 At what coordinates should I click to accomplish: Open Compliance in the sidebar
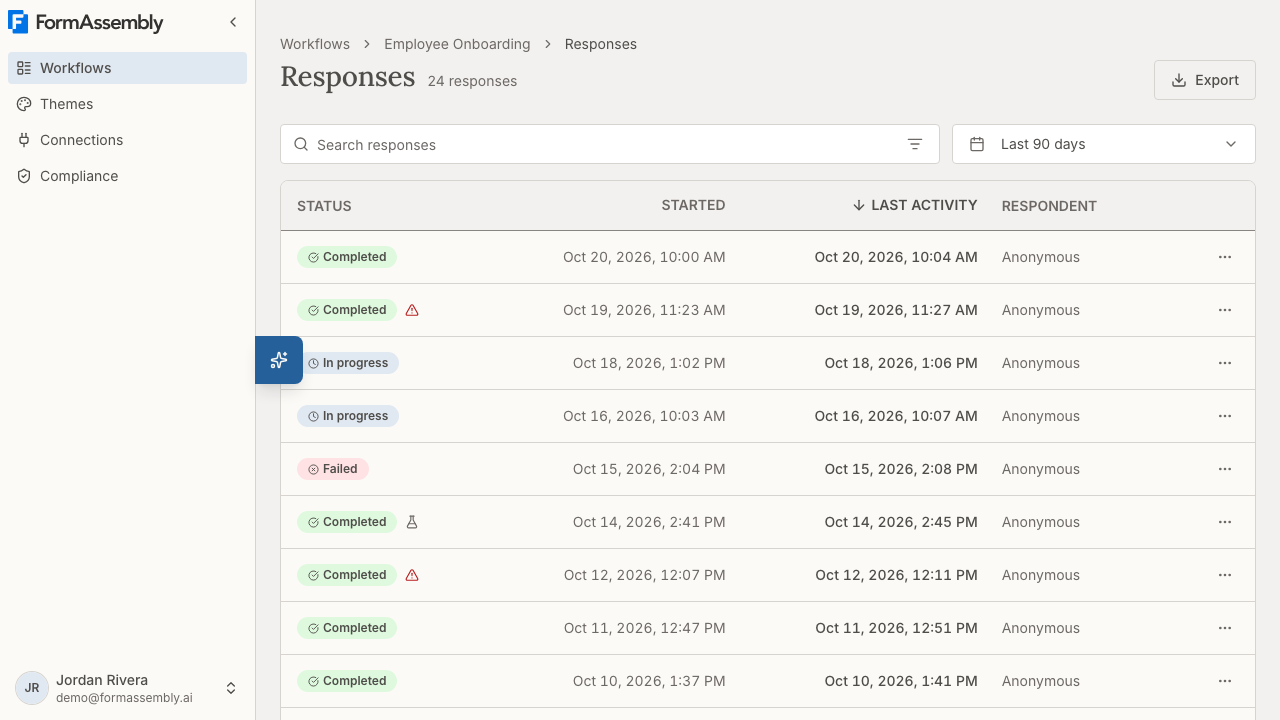128,176
